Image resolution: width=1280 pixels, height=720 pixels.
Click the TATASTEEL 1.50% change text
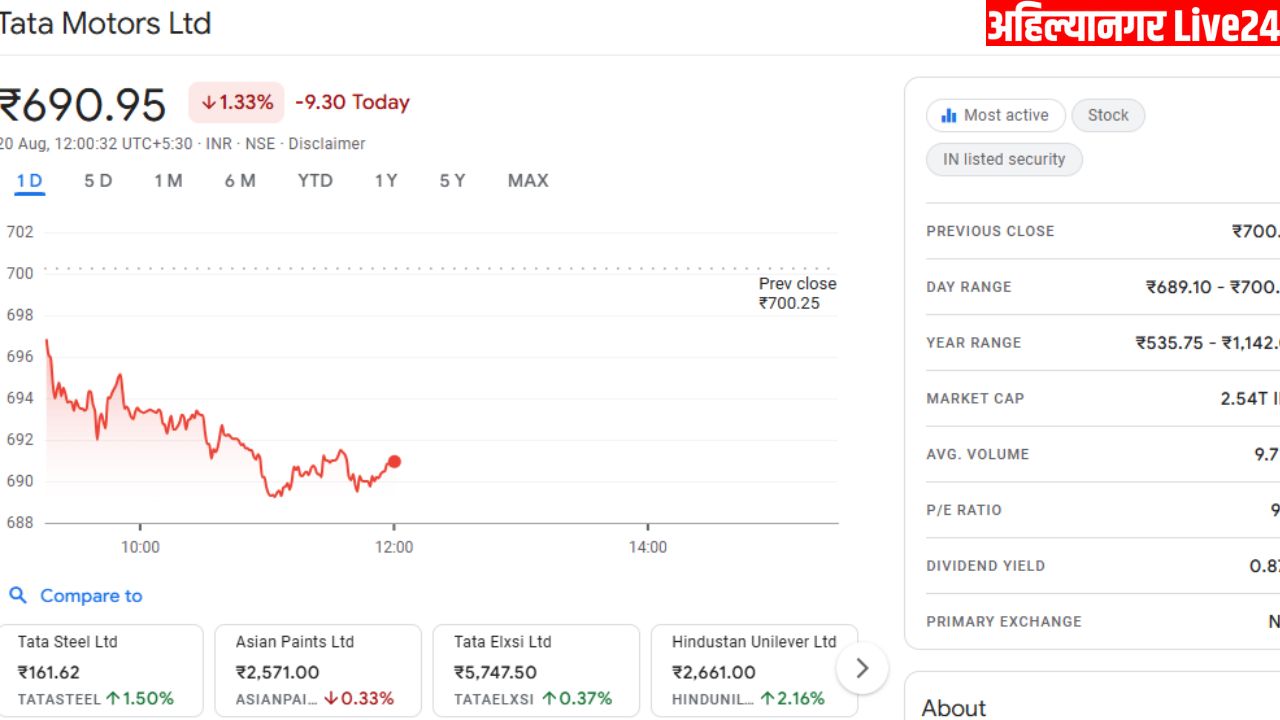click(x=95, y=698)
